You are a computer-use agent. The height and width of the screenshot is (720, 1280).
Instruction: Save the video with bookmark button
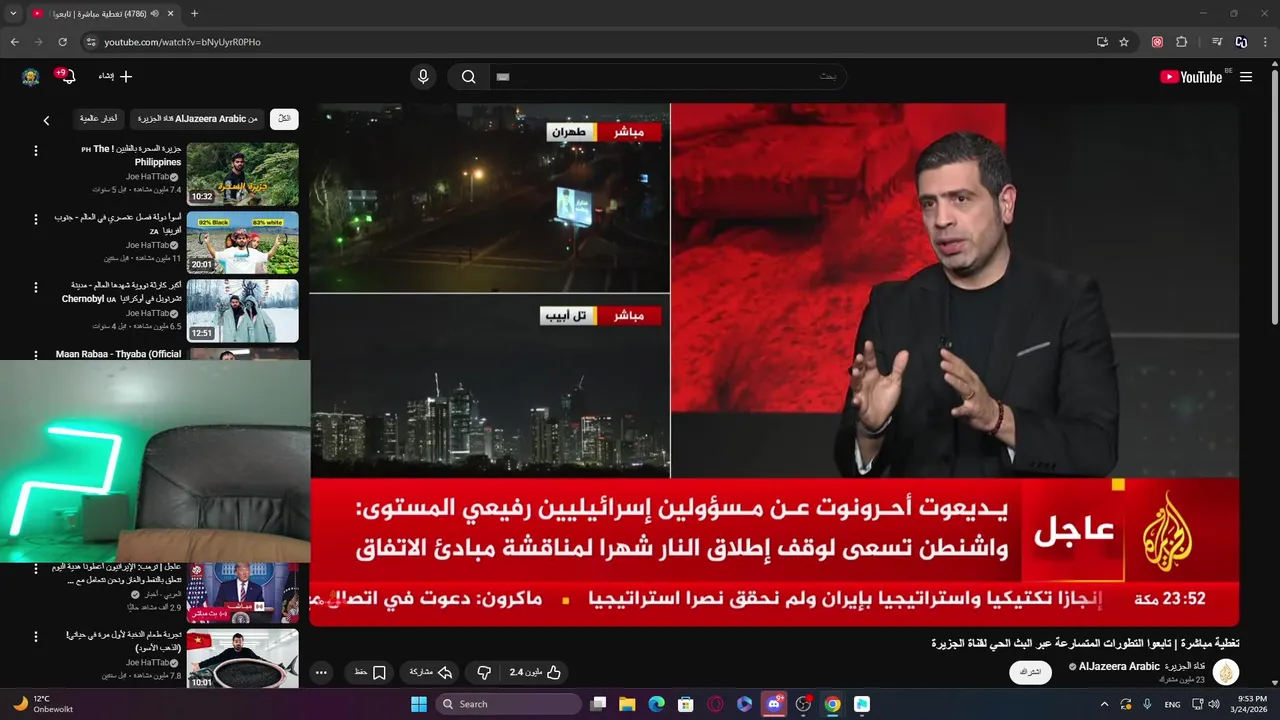tap(370, 673)
